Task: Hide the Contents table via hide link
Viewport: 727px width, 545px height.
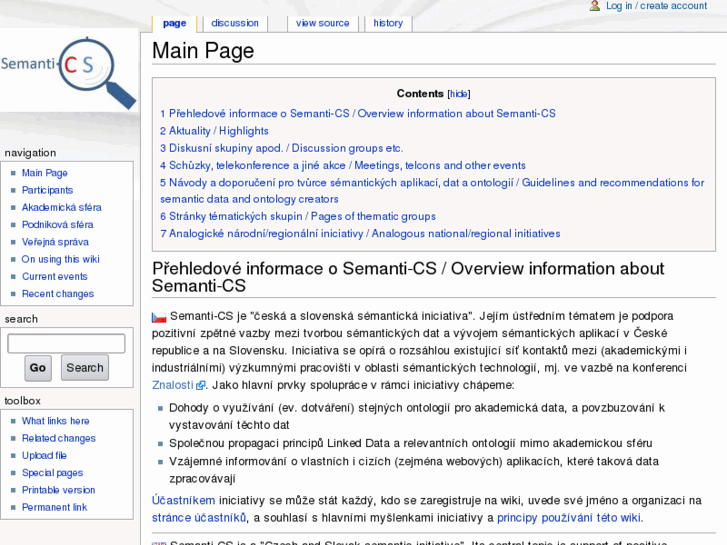Action: click(459, 94)
